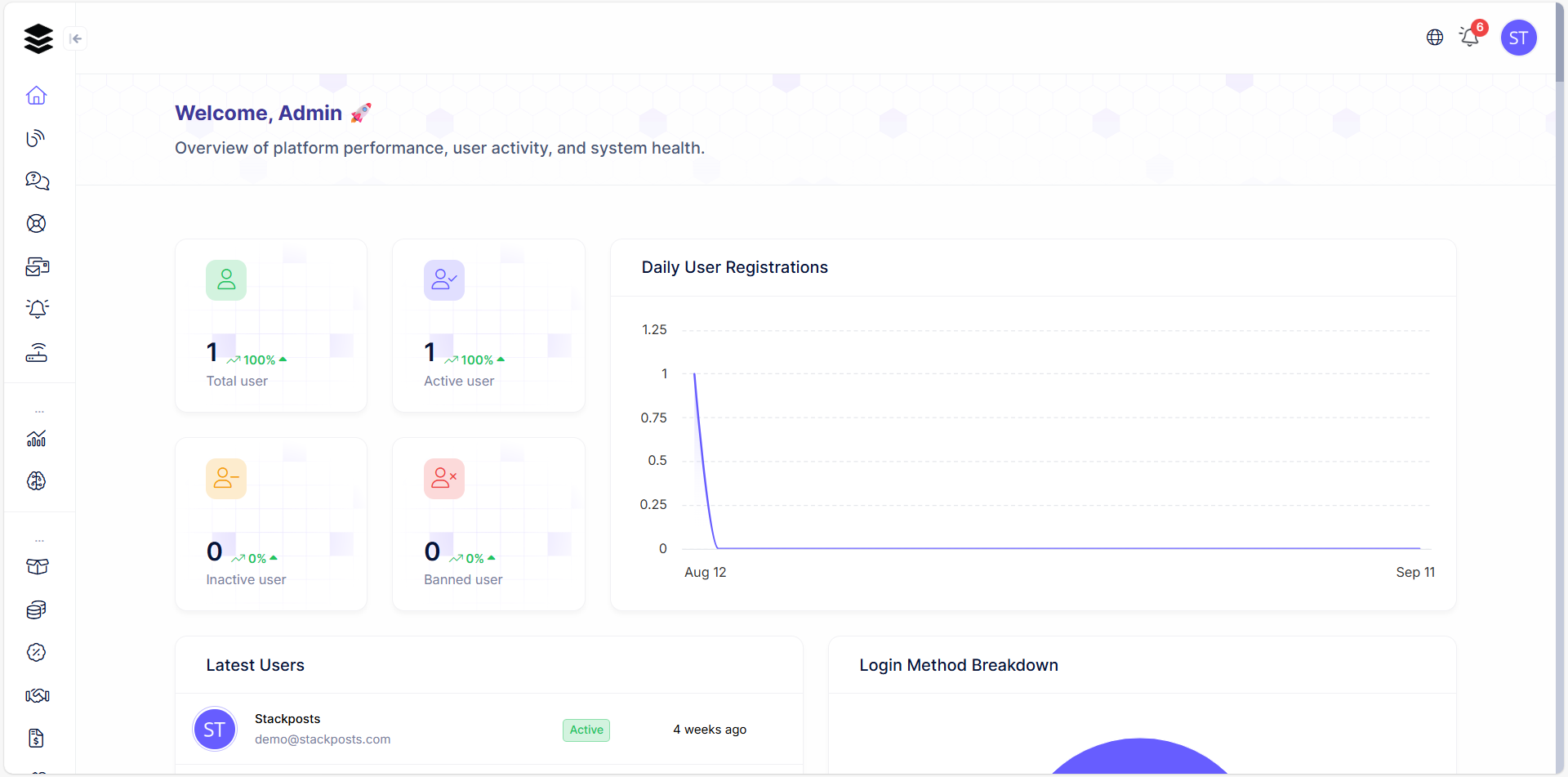Open the invoice document sidebar icon
Screen dimensions: 1568x777
[x=36, y=739]
